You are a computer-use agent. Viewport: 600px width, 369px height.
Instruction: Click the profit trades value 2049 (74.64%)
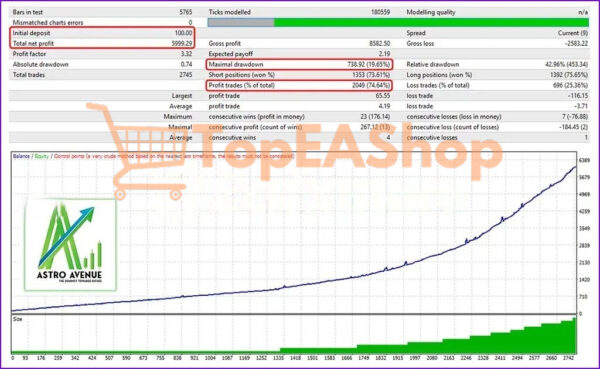371,85
